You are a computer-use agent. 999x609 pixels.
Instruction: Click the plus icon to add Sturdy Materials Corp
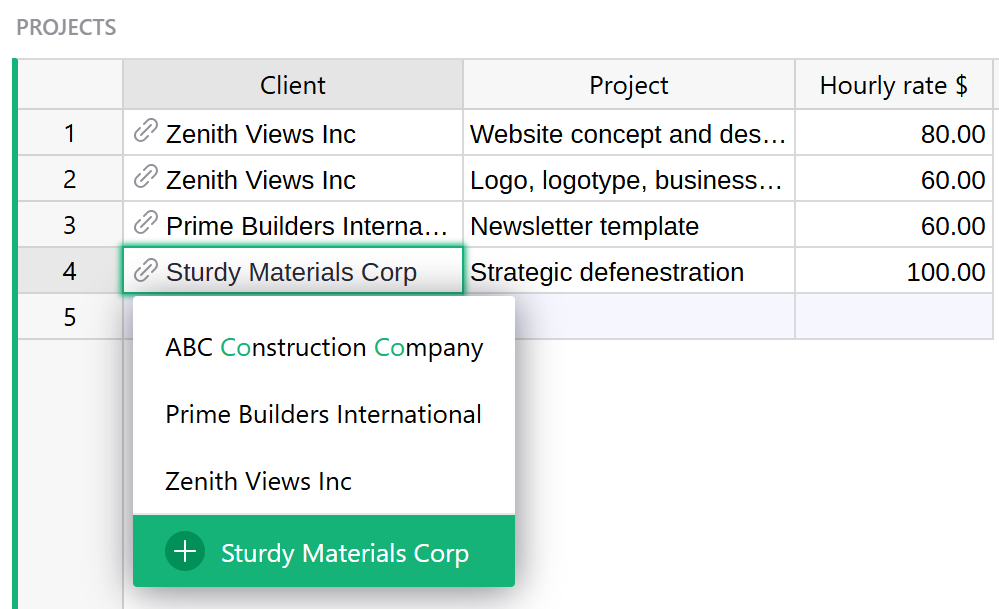coord(185,552)
